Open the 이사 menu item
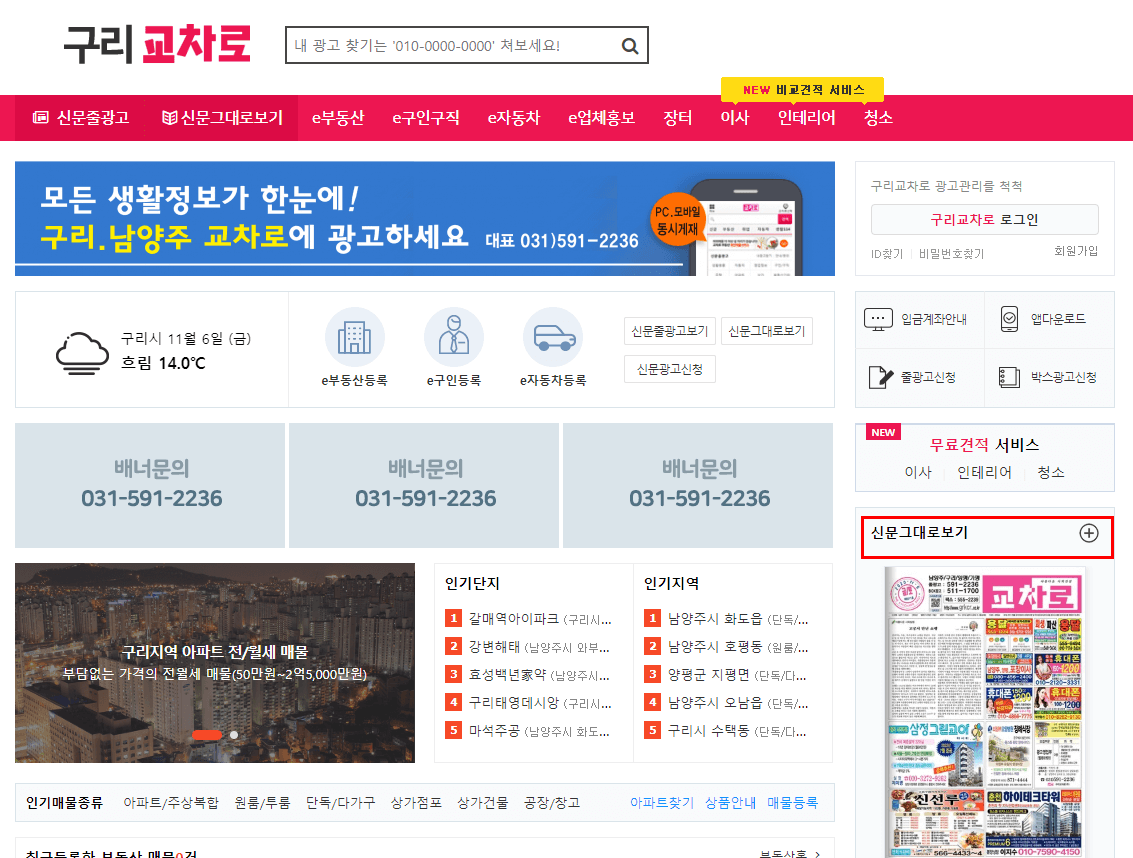This screenshot has height=858, width=1133. (x=735, y=117)
